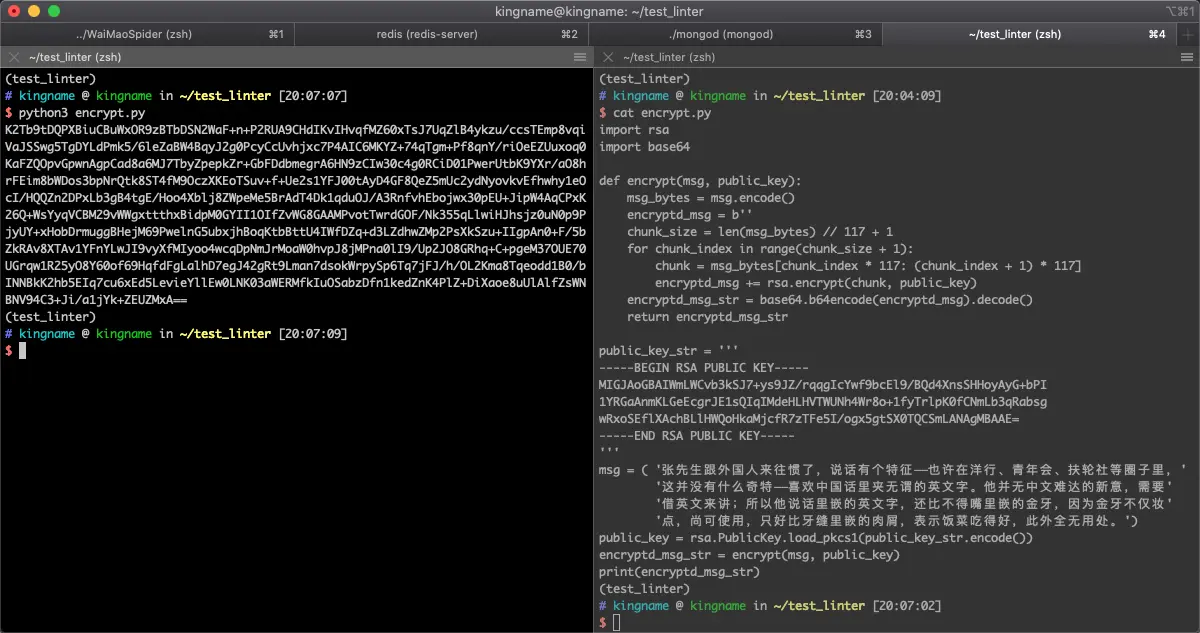Screen dimensions: 1200x633
Task: Click the 'import rsa' line
Action: (634, 130)
